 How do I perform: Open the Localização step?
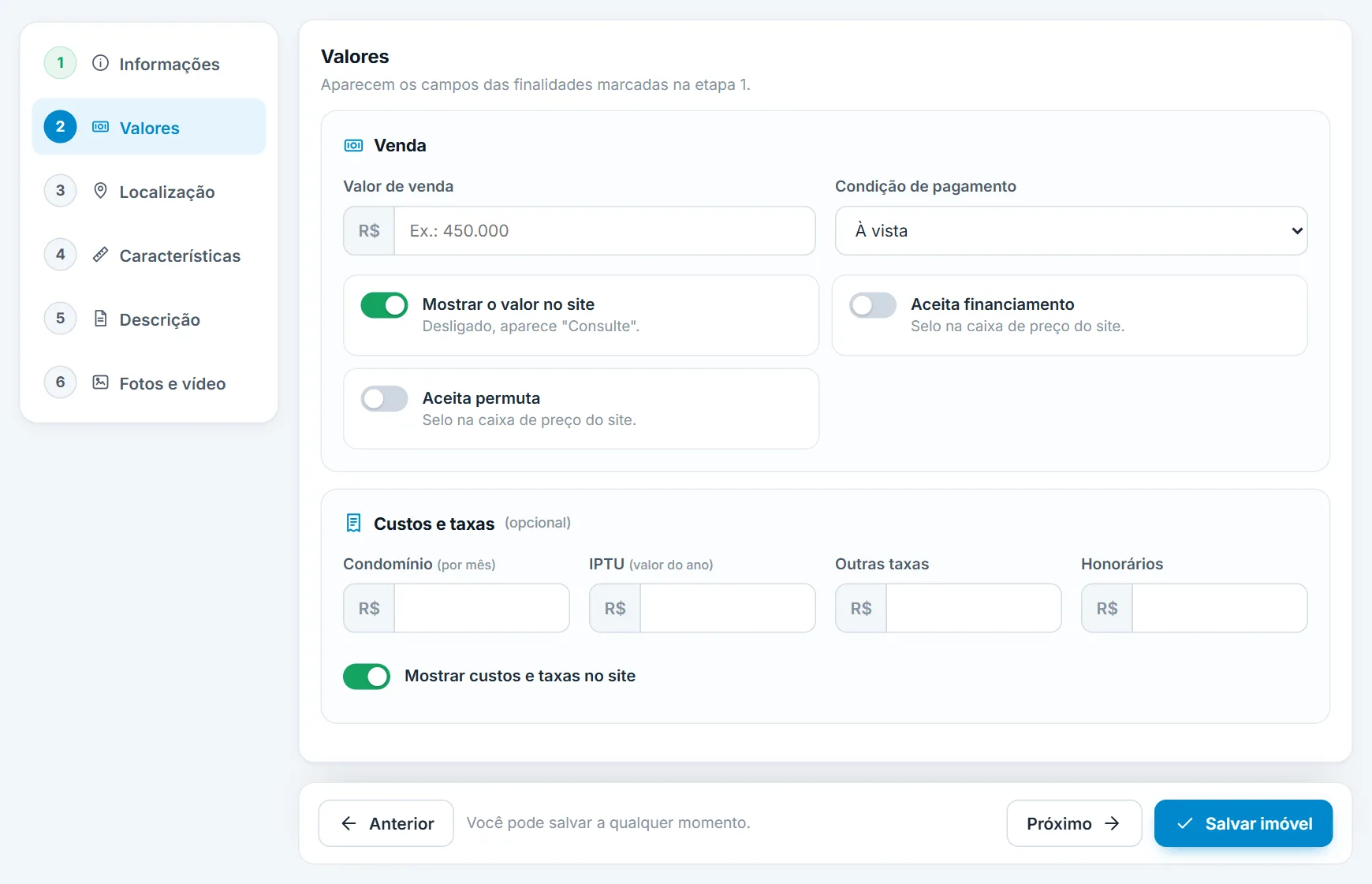coord(149,191)
